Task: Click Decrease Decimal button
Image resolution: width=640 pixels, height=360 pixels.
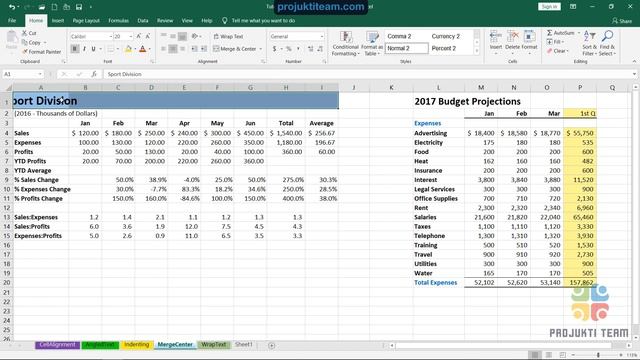Action: [320, 49]
